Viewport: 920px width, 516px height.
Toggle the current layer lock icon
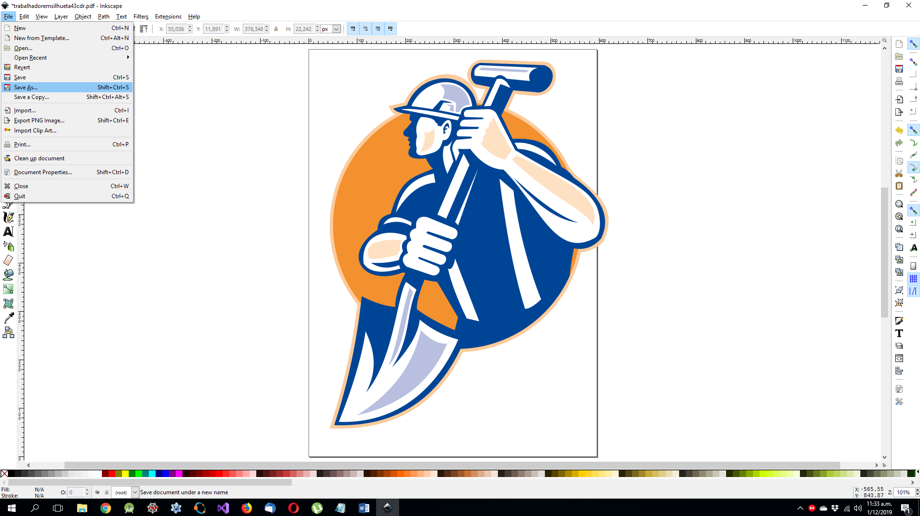click(106, 493)
